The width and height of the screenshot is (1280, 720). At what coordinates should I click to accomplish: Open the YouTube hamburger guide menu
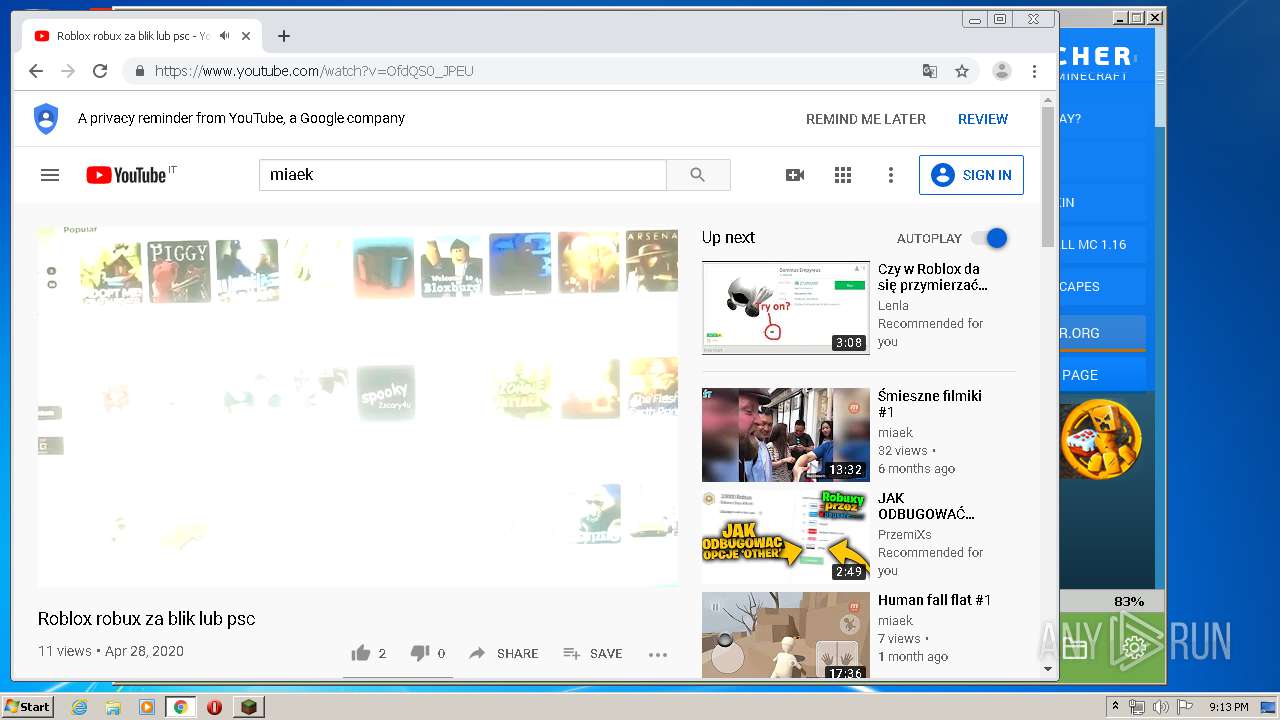pos(50,175)
